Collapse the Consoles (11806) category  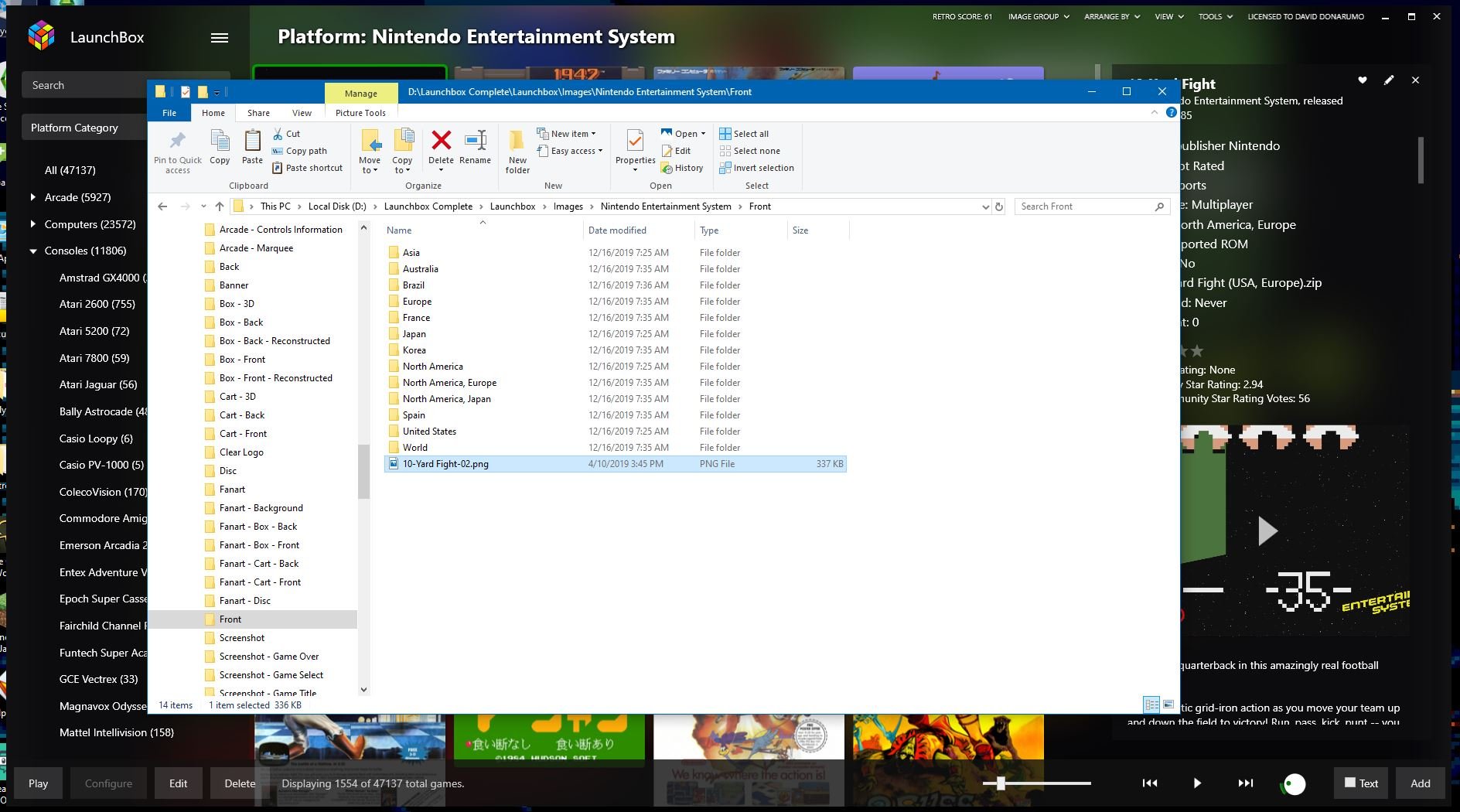pyautogui.click(x=32, y=251)
